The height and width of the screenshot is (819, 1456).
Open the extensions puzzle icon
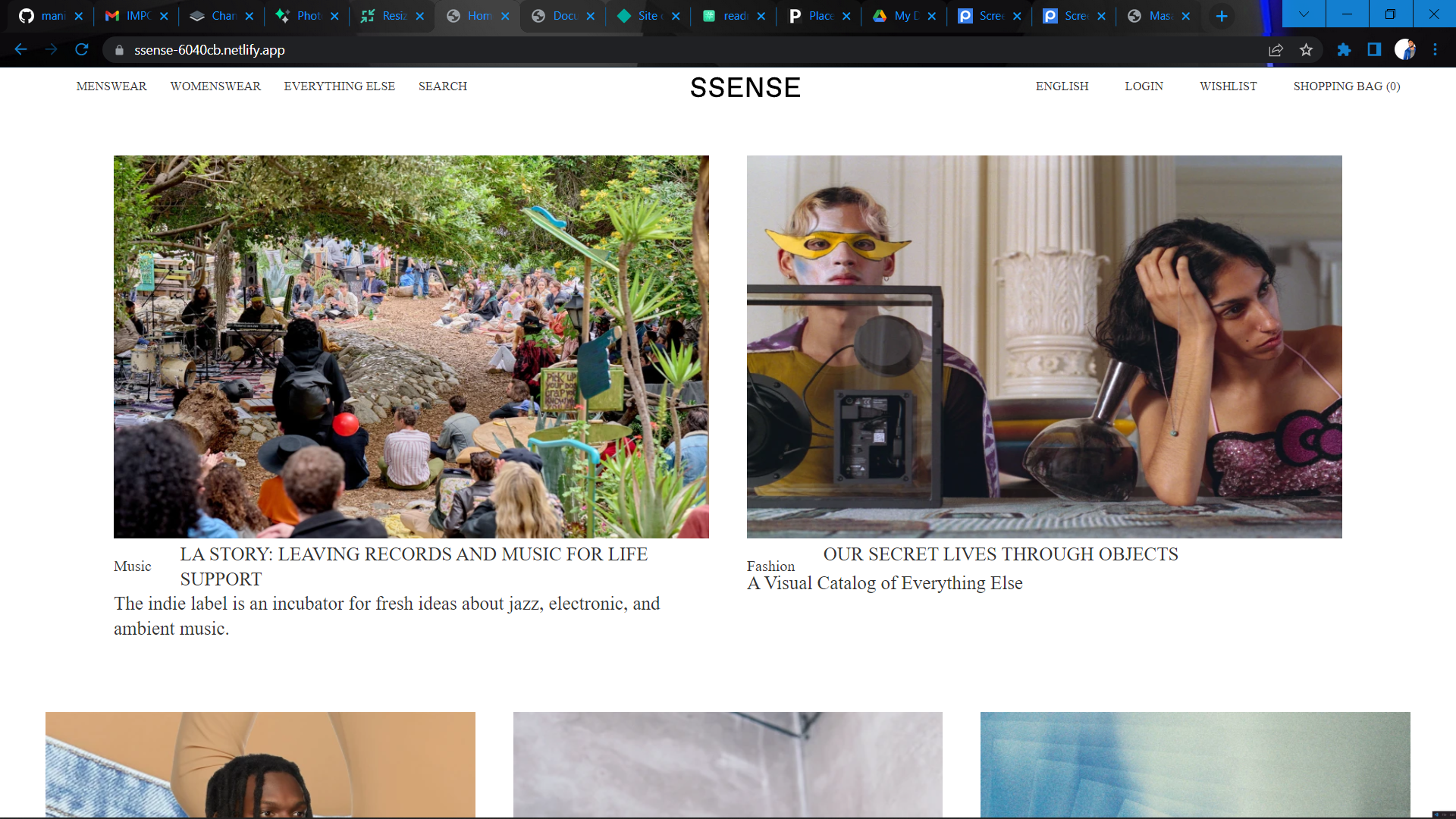pyautogui.click(x=1344, y=50)
